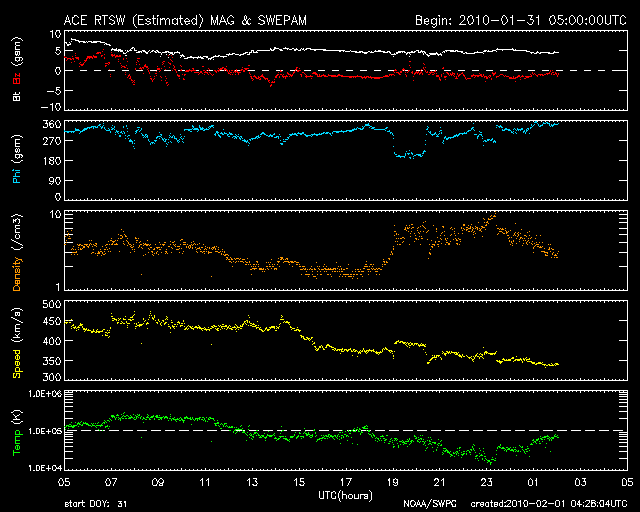
Task: Click the plot title 'ACE RTSW (Estimated) MAG & SWEPAM'
Action: coord(185,20)
